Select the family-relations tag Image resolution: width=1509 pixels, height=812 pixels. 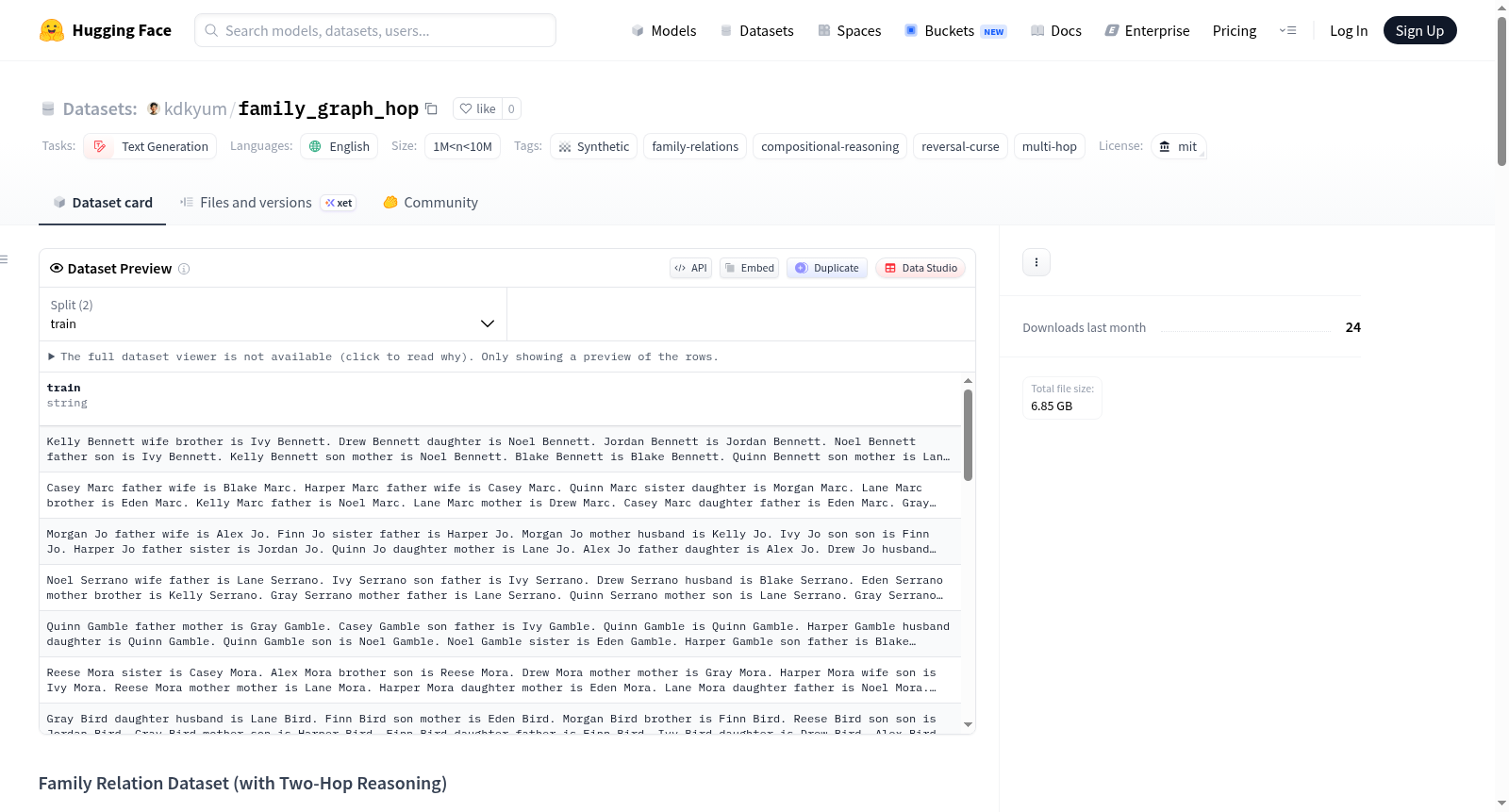(695, 146)
